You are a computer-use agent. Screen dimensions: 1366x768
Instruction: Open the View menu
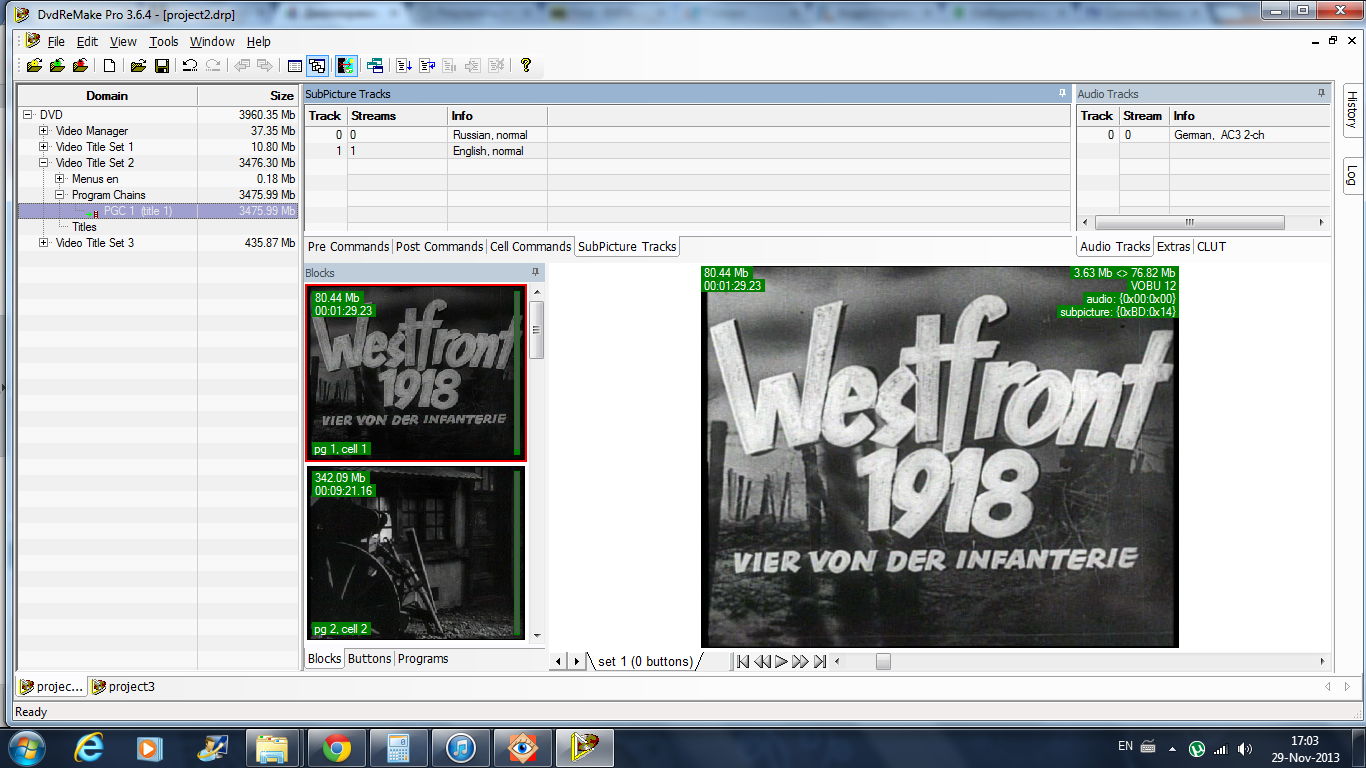point(123,42)
